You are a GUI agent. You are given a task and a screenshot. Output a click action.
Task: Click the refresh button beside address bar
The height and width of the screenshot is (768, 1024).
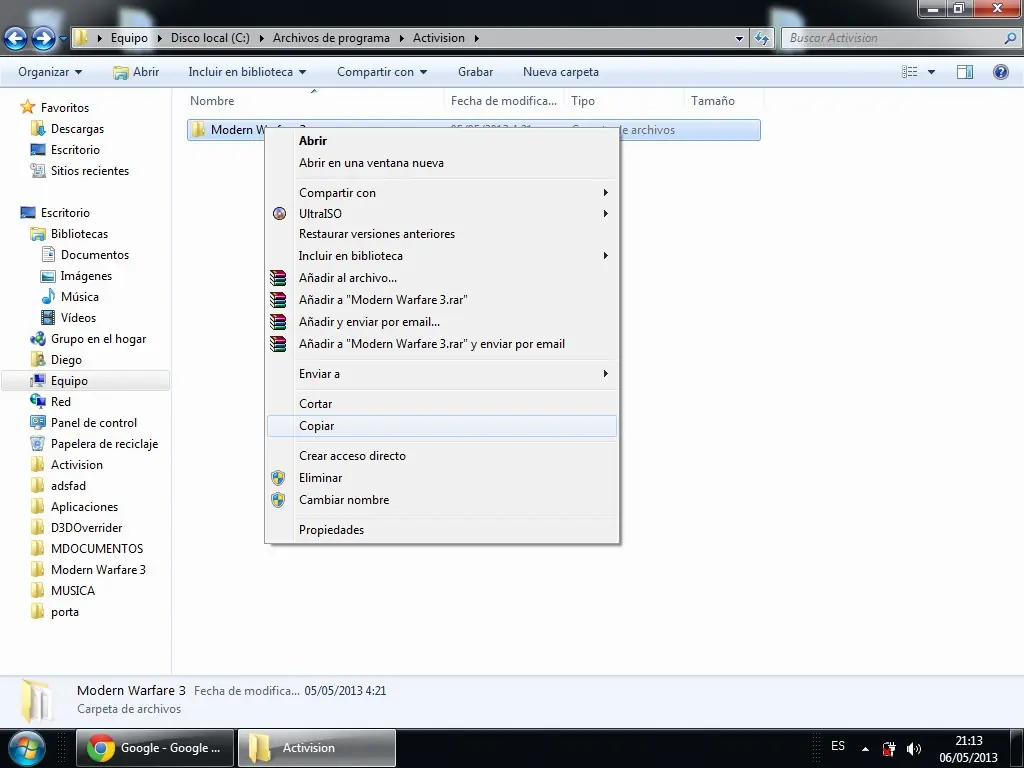pos(761,39)
